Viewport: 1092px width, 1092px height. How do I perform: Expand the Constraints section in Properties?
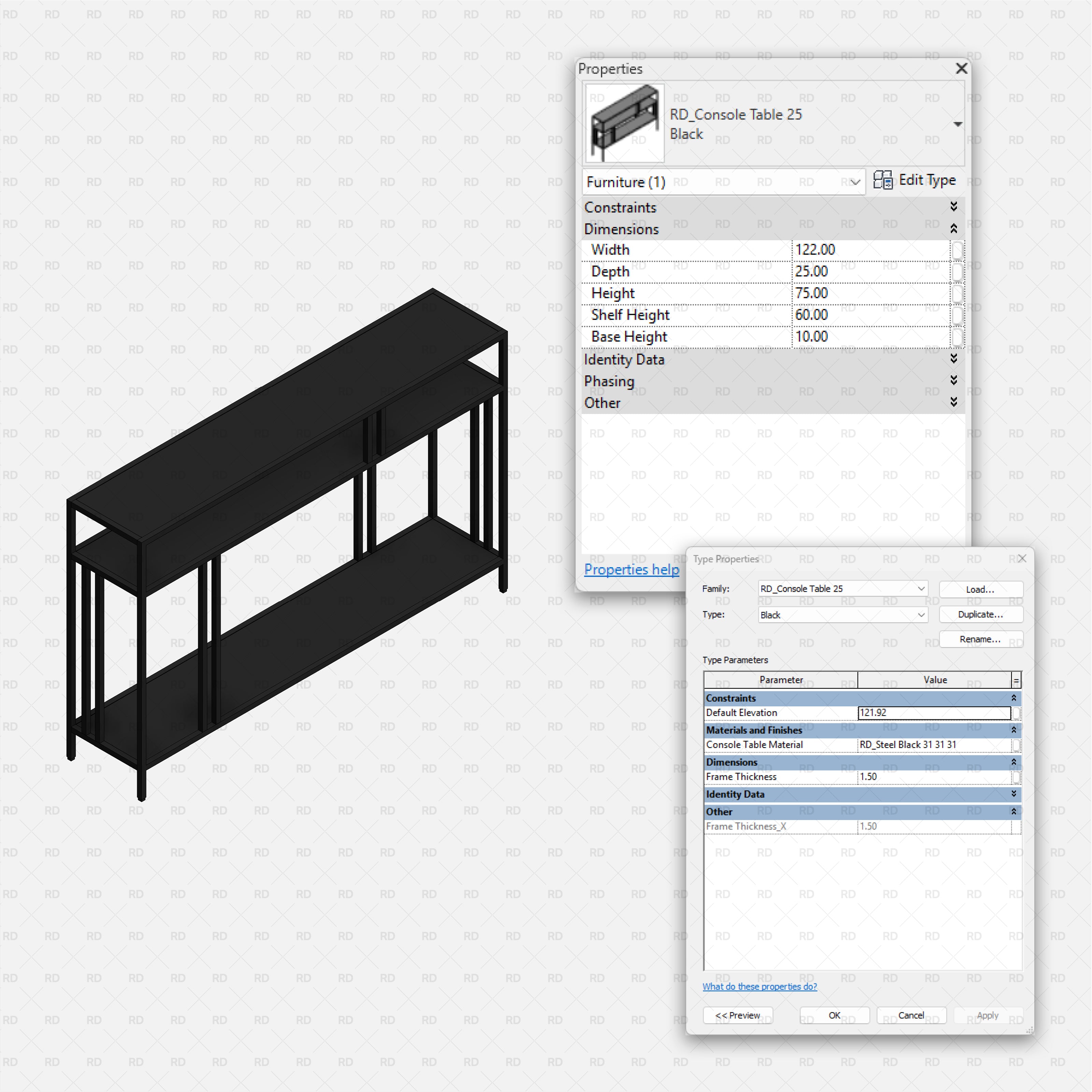[x=954, y=207]
